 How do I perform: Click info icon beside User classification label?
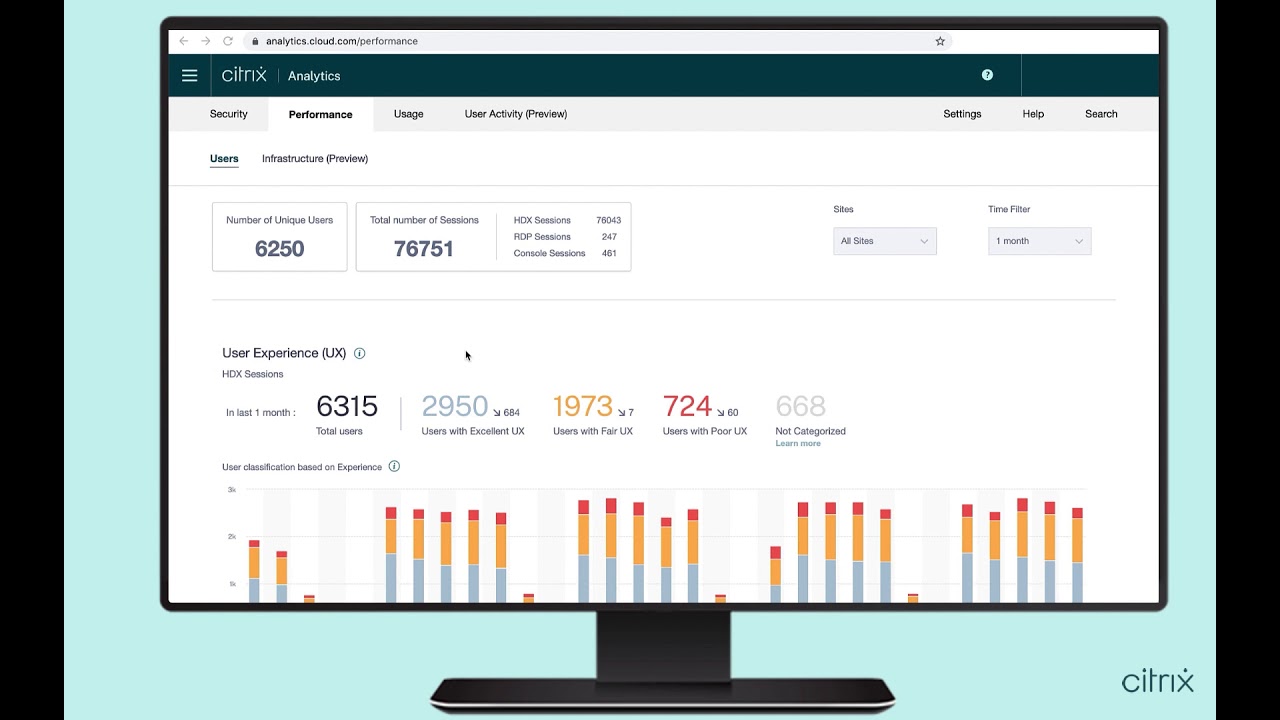pos(394,466)
